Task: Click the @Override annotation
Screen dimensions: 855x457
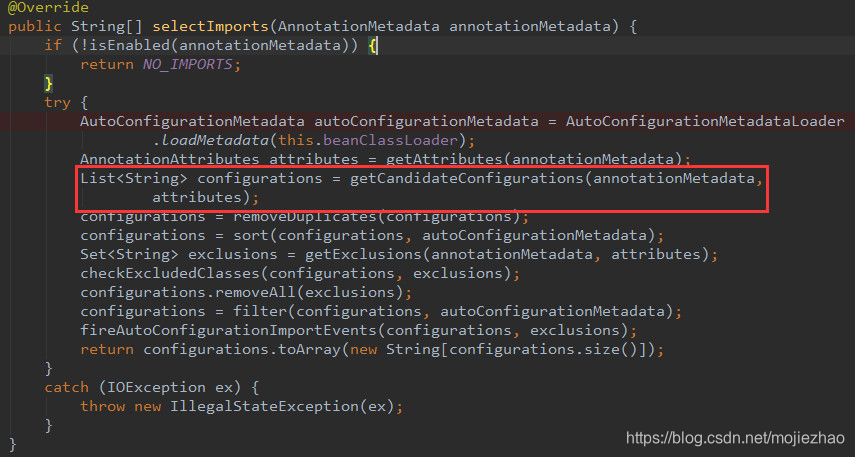Action: [x=48, y=7]
